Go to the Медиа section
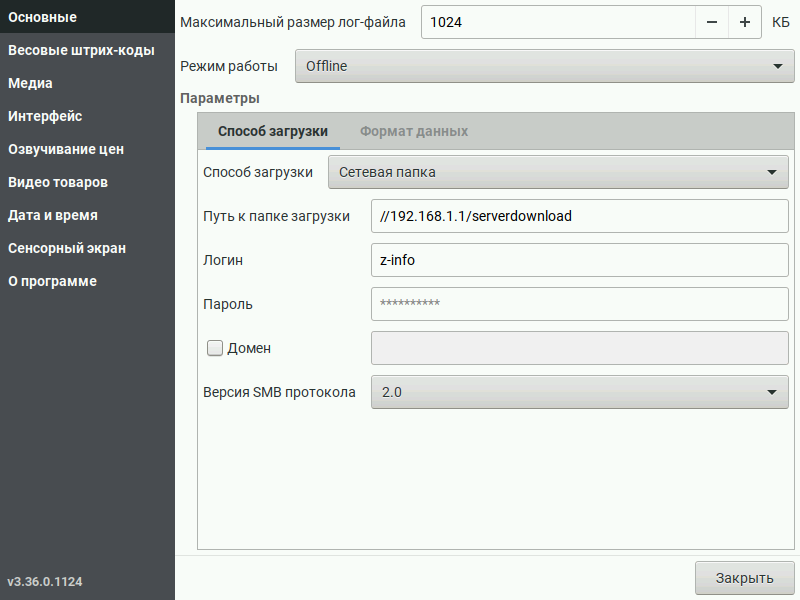 (87, 83)
